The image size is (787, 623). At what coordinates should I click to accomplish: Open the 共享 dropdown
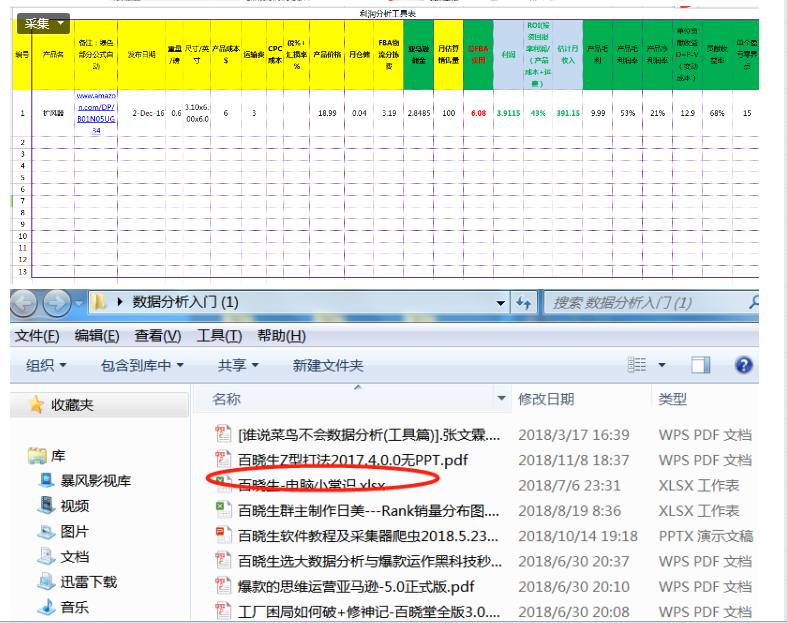[238, 365]
